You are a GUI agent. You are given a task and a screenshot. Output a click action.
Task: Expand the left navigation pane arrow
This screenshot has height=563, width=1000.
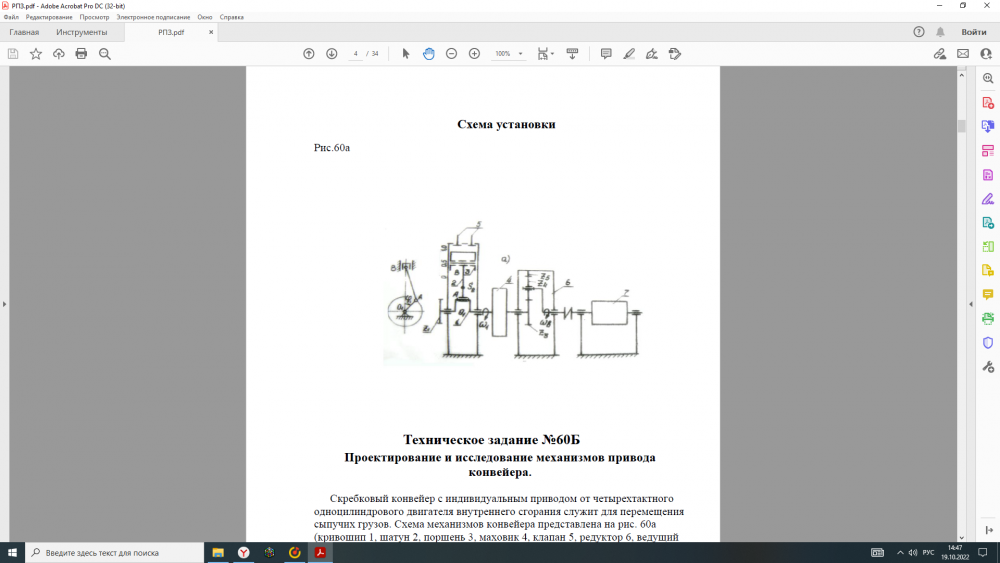pyautogui.click(x=4, y=304)
